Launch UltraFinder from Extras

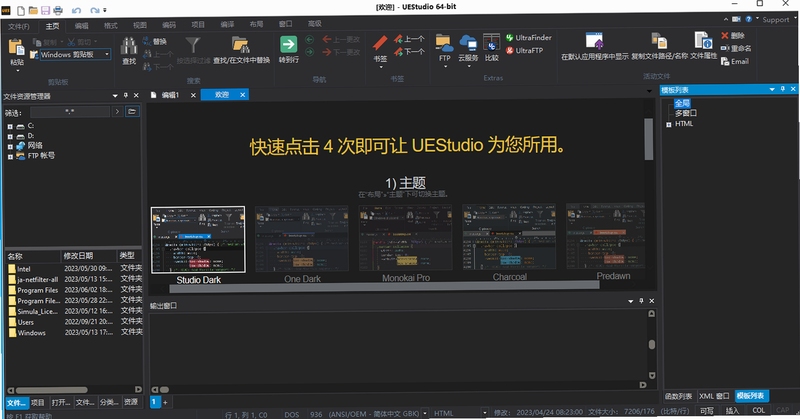tap(529, 38)
